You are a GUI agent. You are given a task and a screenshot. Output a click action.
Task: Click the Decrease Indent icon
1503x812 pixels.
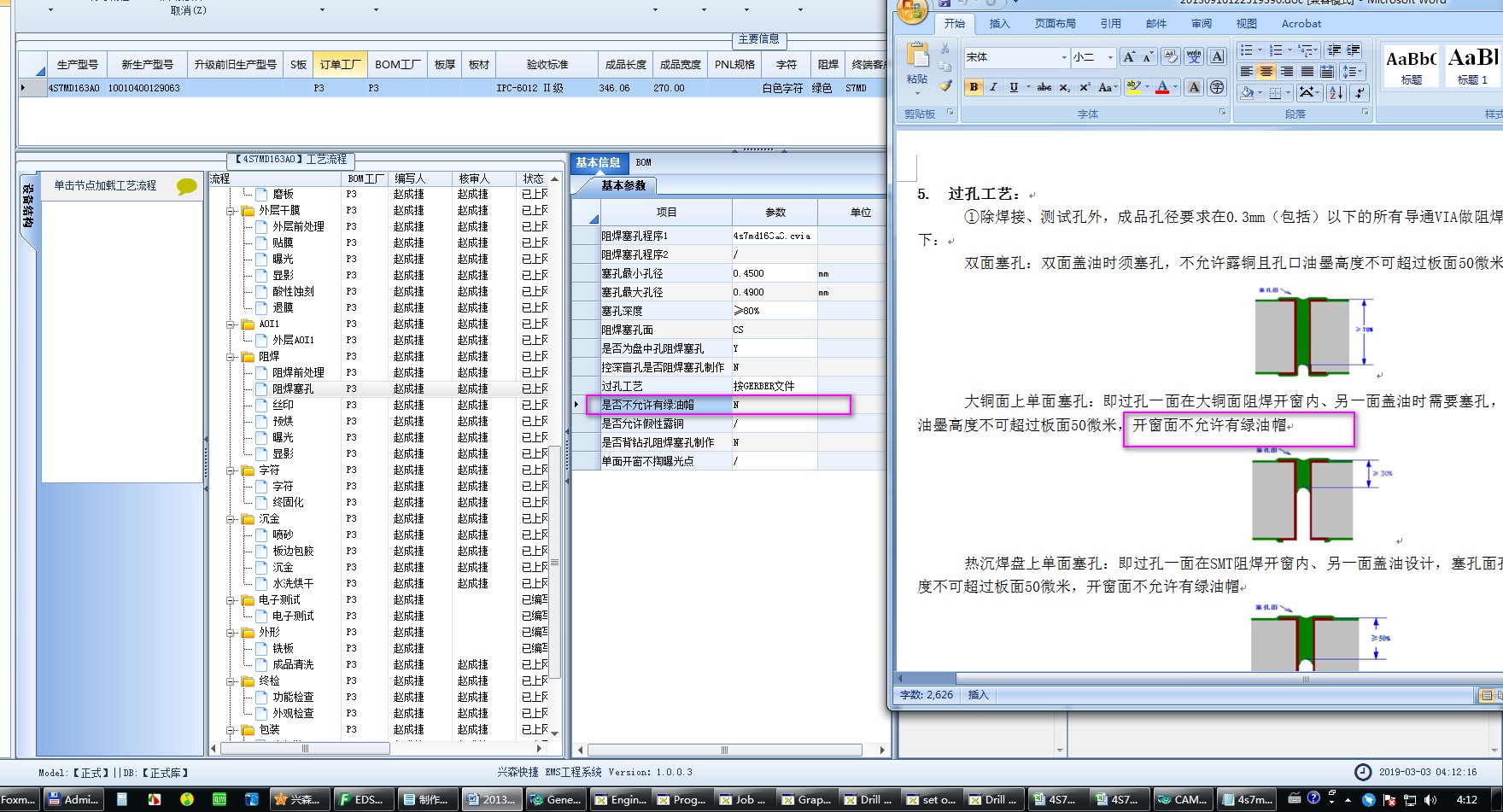tap(1335, 50)
